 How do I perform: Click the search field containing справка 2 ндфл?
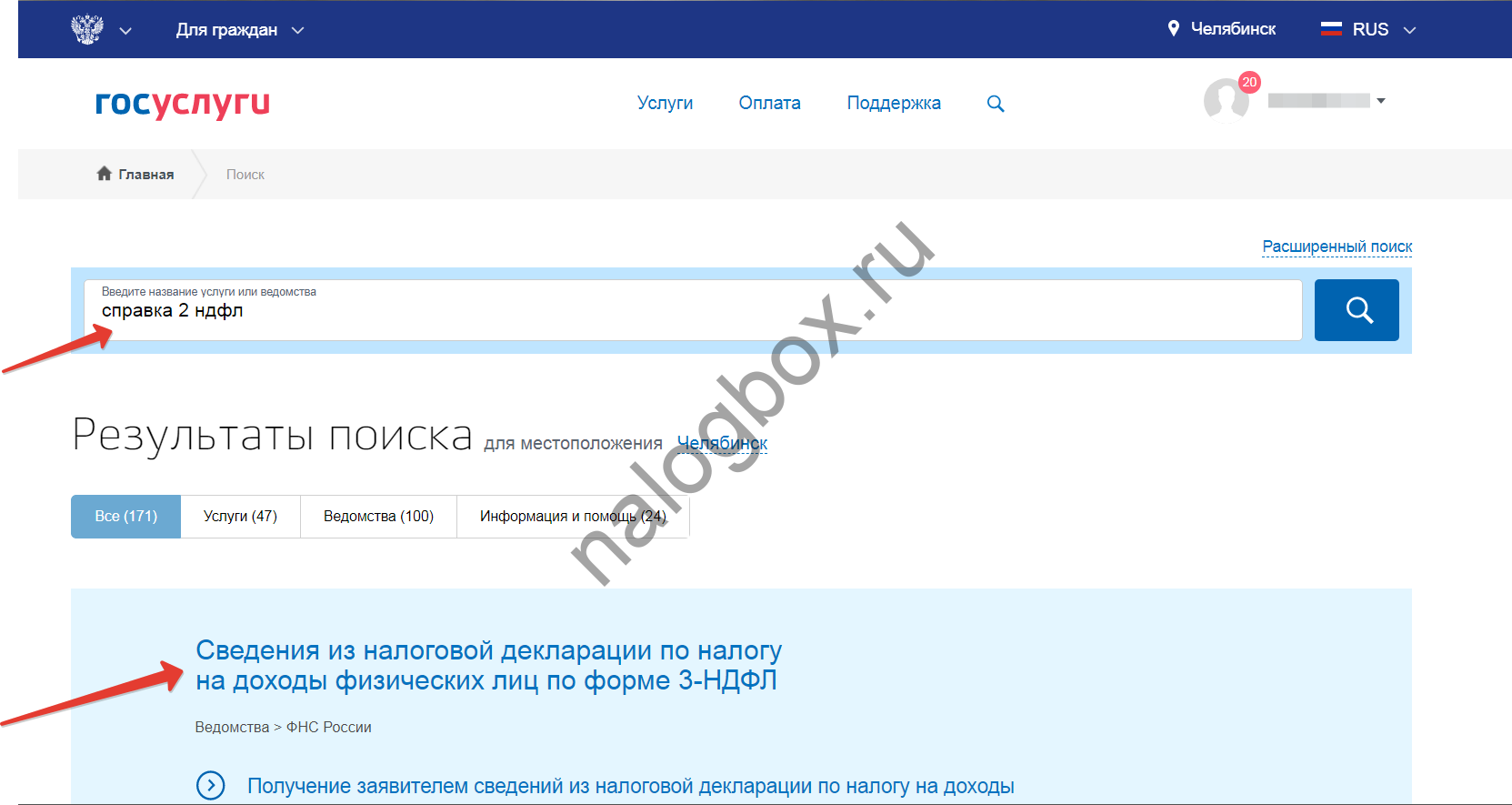click(x=691, y=310)
